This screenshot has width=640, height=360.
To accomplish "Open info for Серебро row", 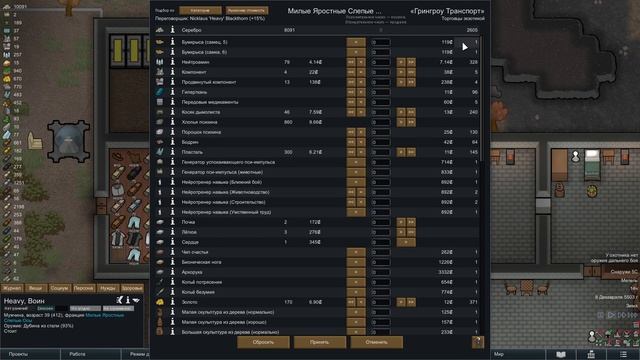I will tap(172, 30).
